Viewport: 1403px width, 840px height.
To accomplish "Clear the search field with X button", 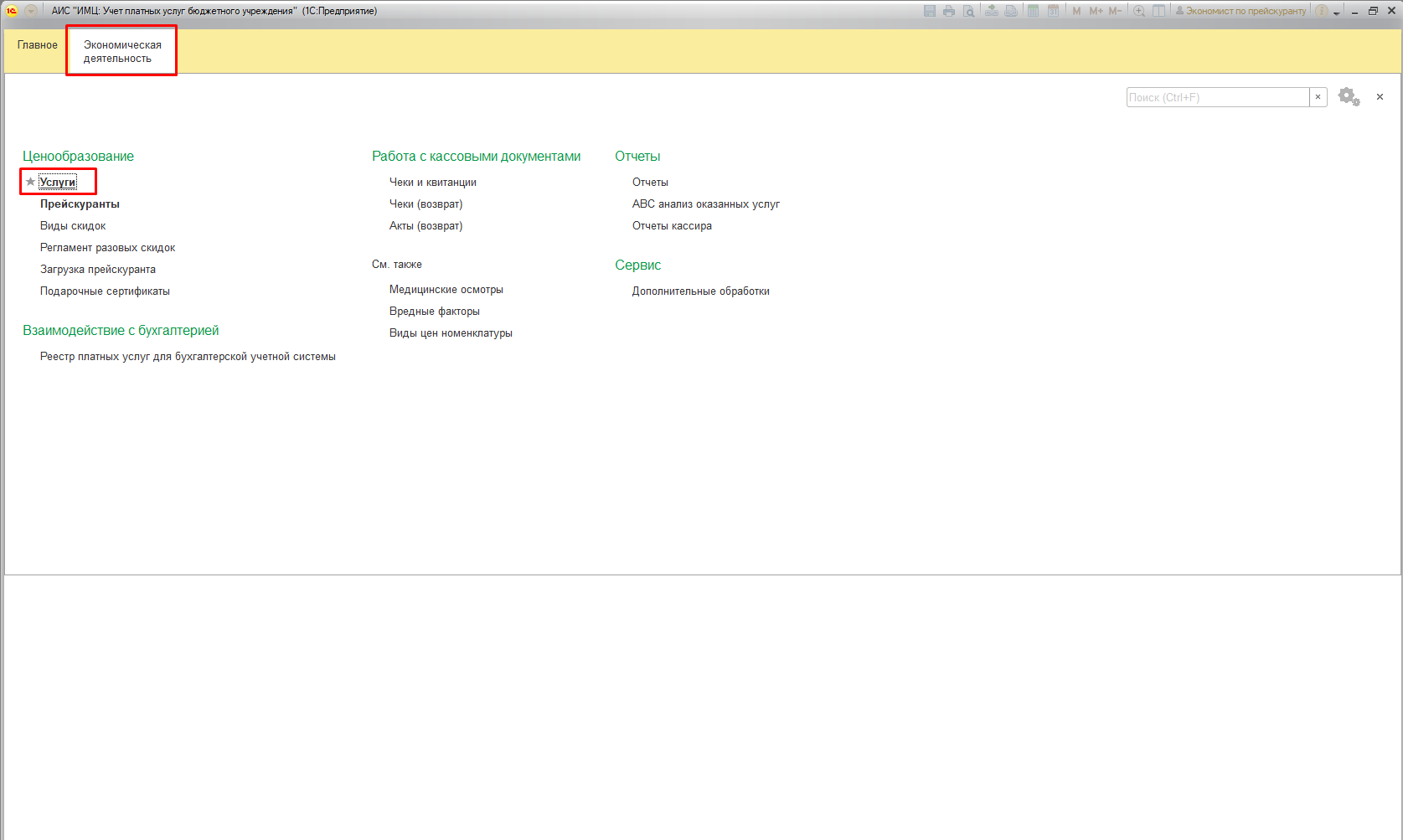I will tap(1318, 97).
